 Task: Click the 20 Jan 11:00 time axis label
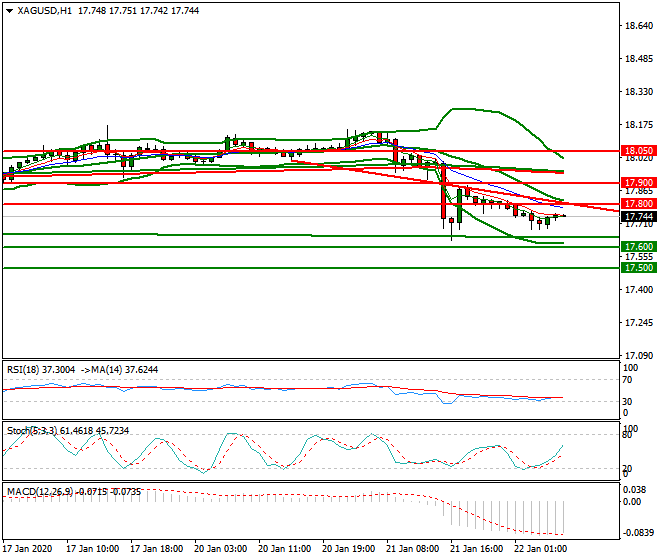click(285, 549)
